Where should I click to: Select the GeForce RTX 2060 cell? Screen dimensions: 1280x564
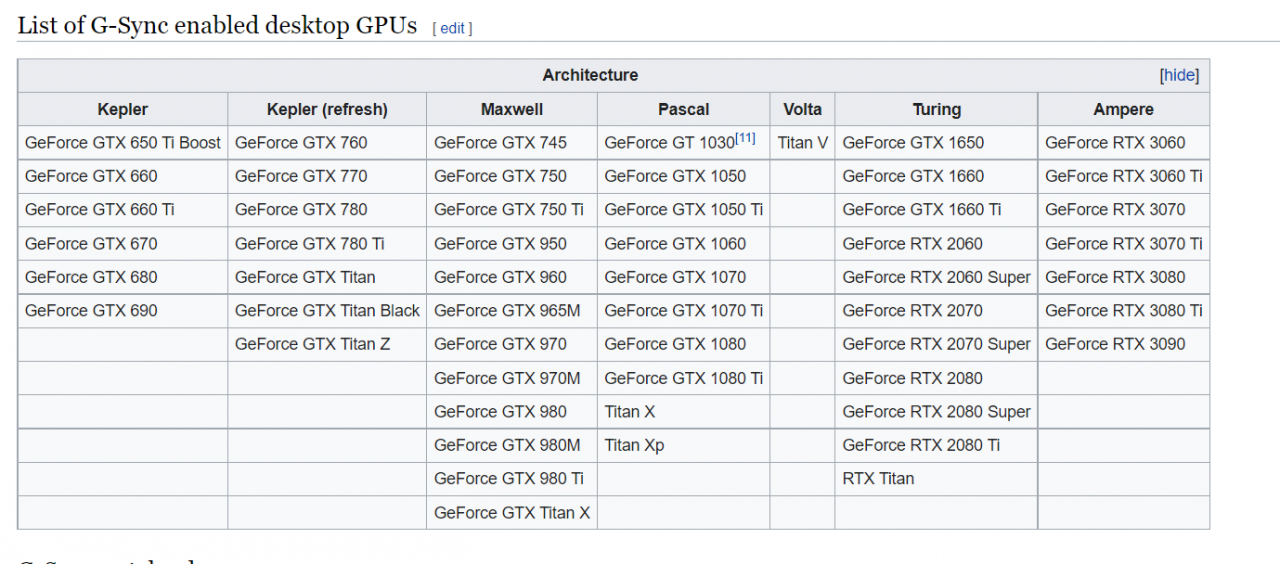[x=937, y=243]
